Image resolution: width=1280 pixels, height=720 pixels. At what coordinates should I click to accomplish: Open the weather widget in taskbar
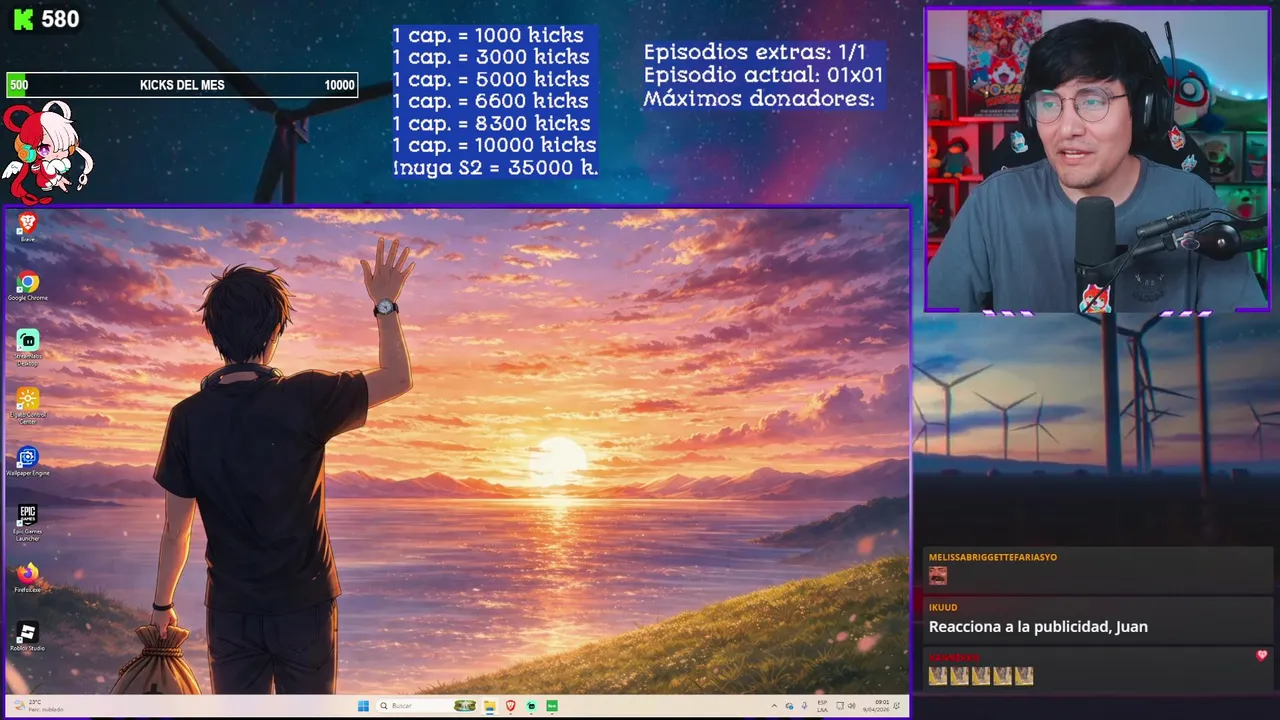click(x=40, y=705)
